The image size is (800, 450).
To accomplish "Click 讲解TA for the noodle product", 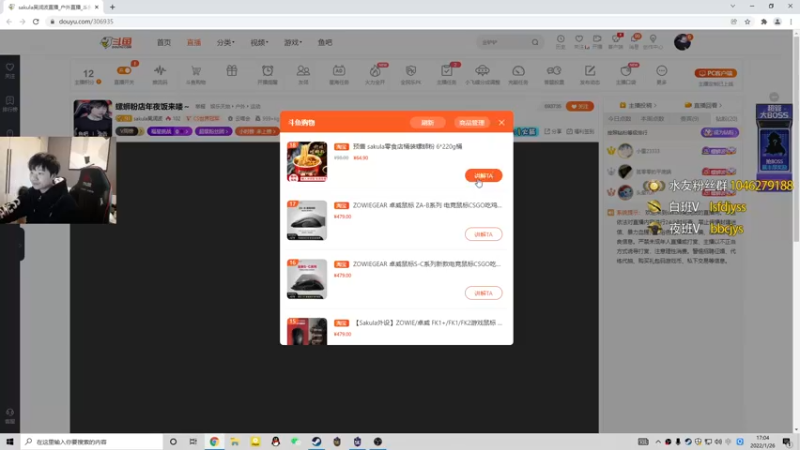I will pyautogui.click(x=483, y=176).
